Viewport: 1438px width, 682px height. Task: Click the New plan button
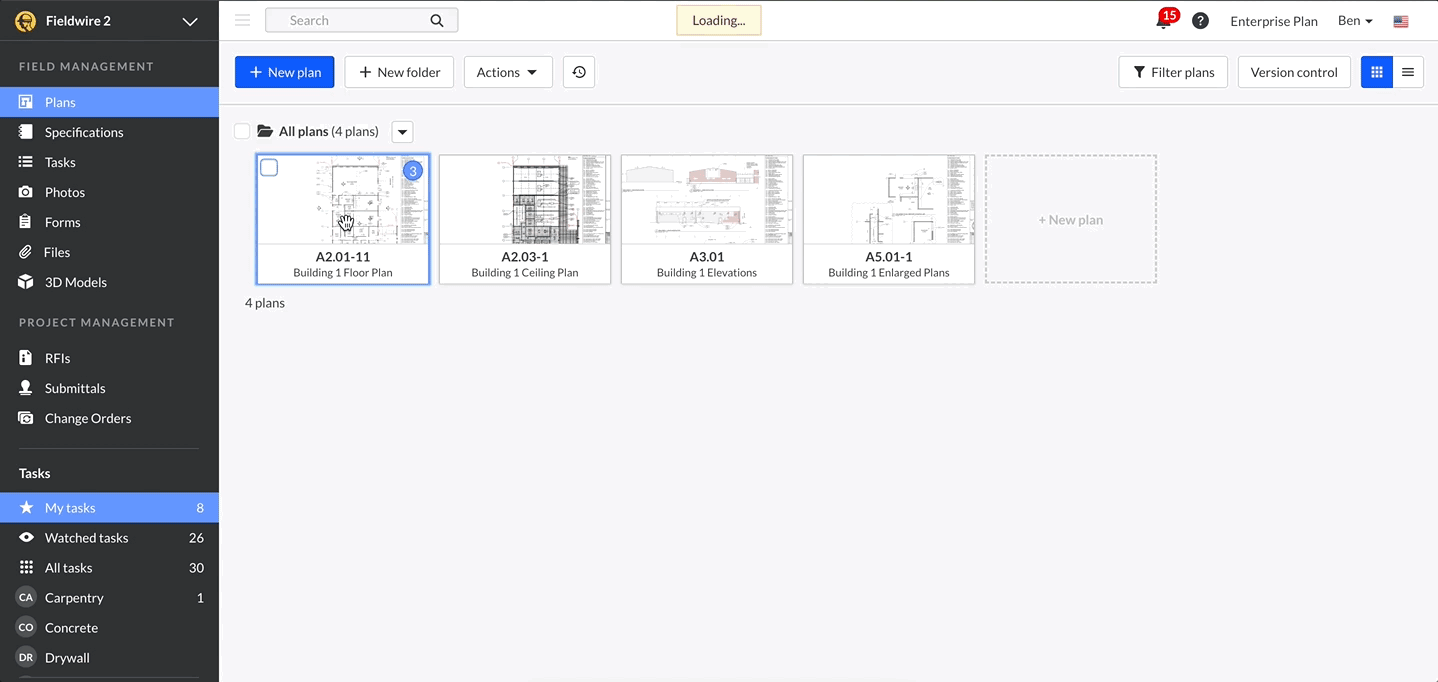(x=285, y=72)
